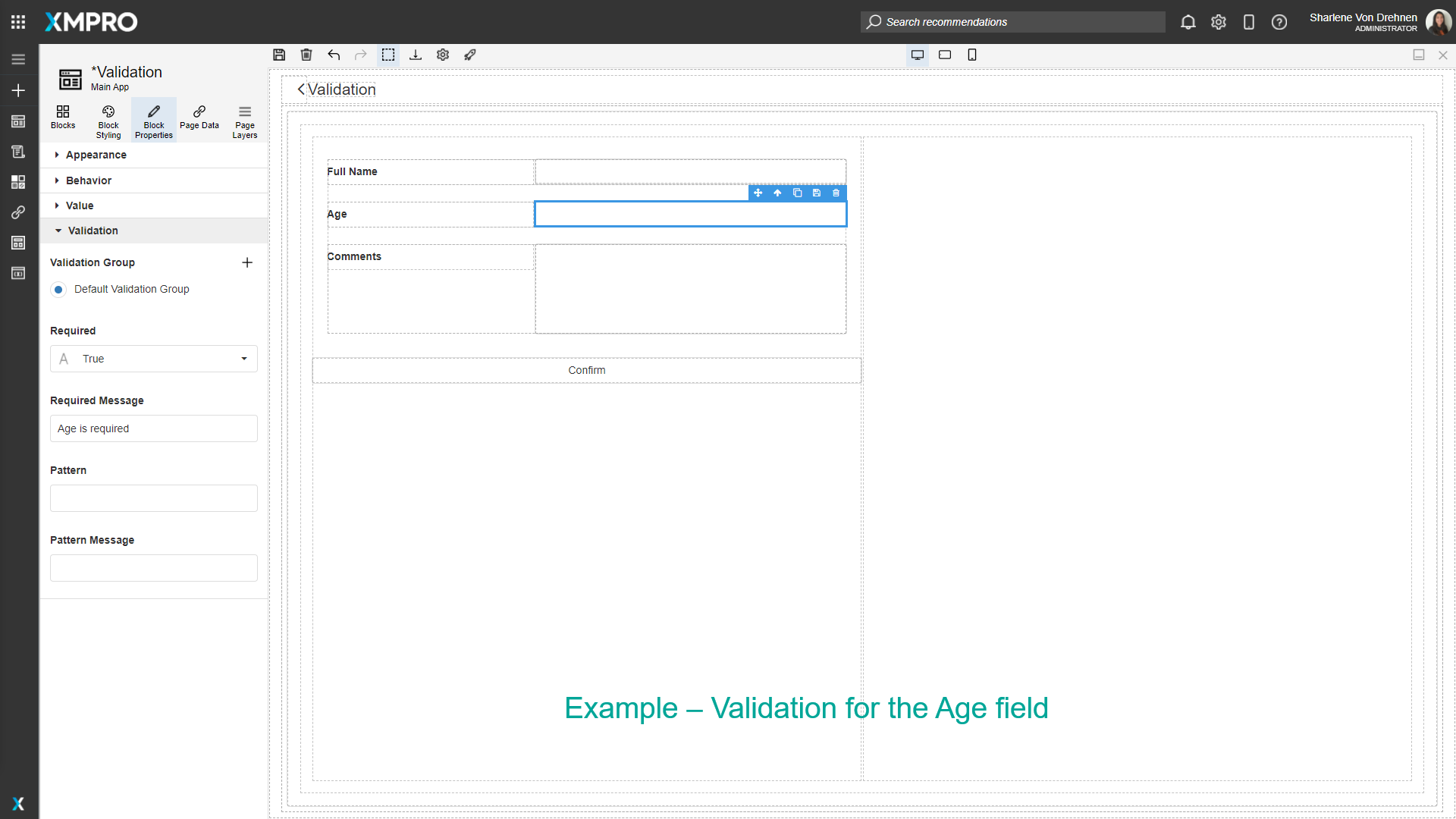Publish the app with the rocket icon
The height and width of the screenshot is (819, 1456).
tap(470, 55)
